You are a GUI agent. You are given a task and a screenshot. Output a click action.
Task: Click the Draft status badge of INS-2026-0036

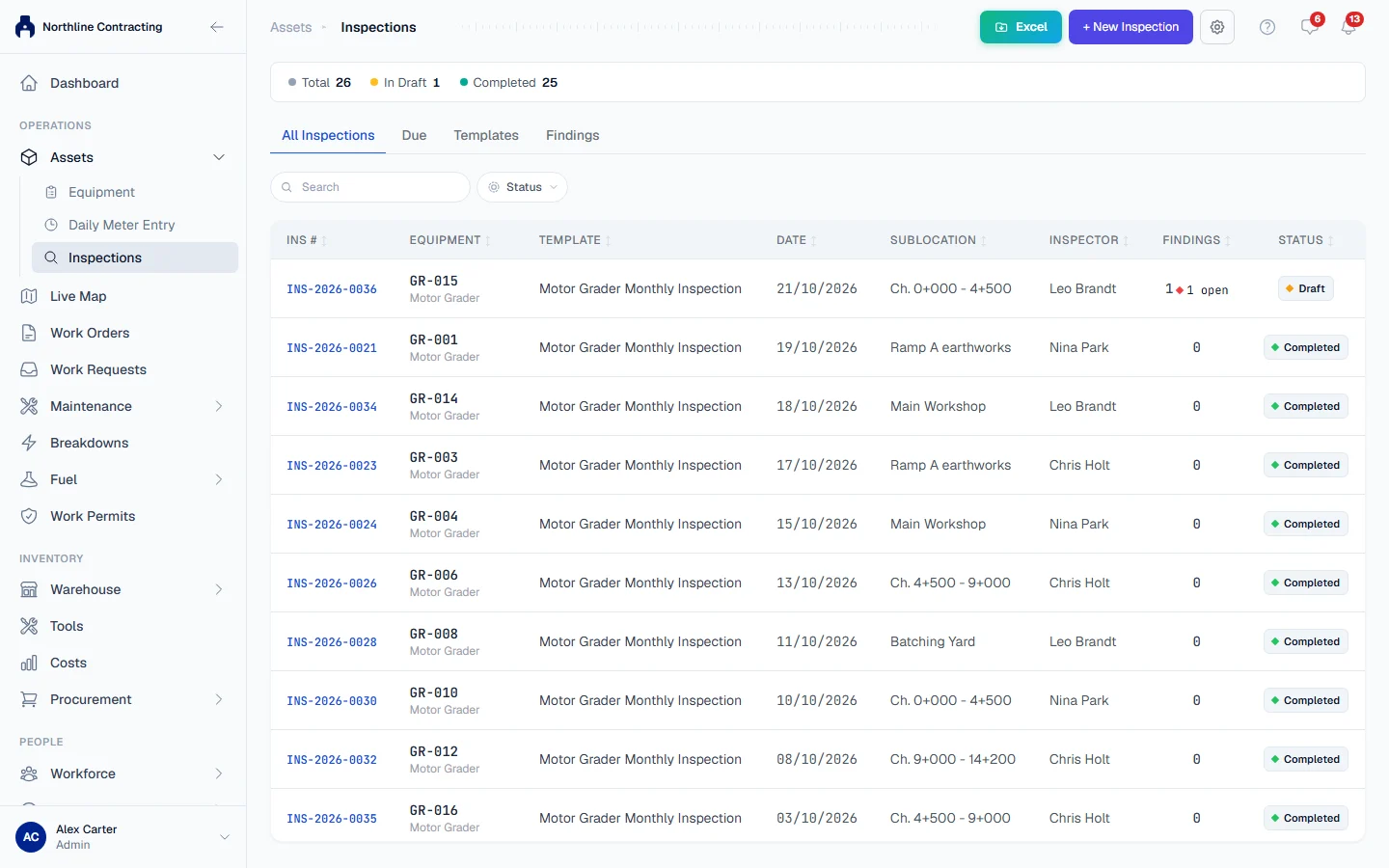click(1306, 288)
